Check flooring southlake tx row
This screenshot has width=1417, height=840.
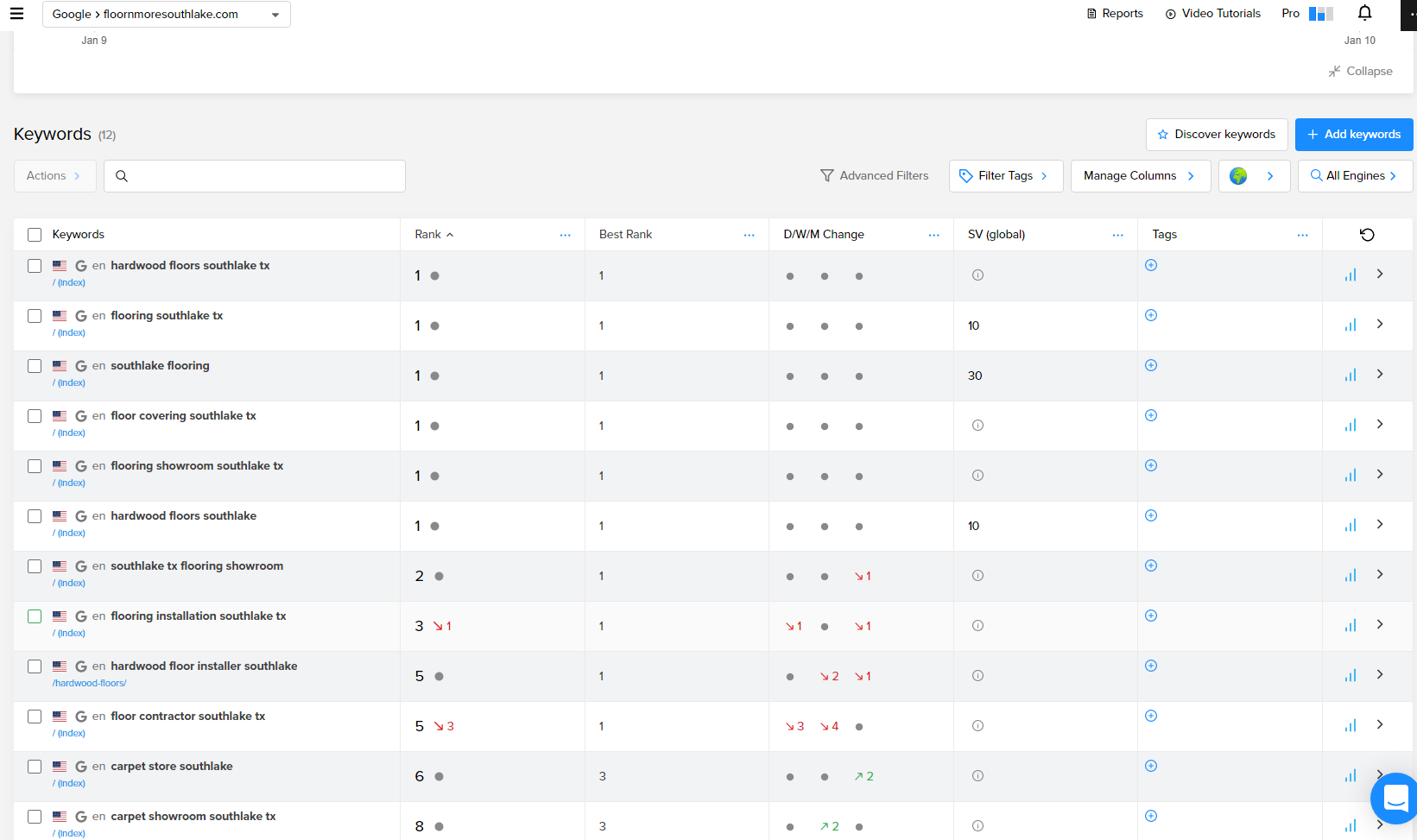tap(35, 316)
